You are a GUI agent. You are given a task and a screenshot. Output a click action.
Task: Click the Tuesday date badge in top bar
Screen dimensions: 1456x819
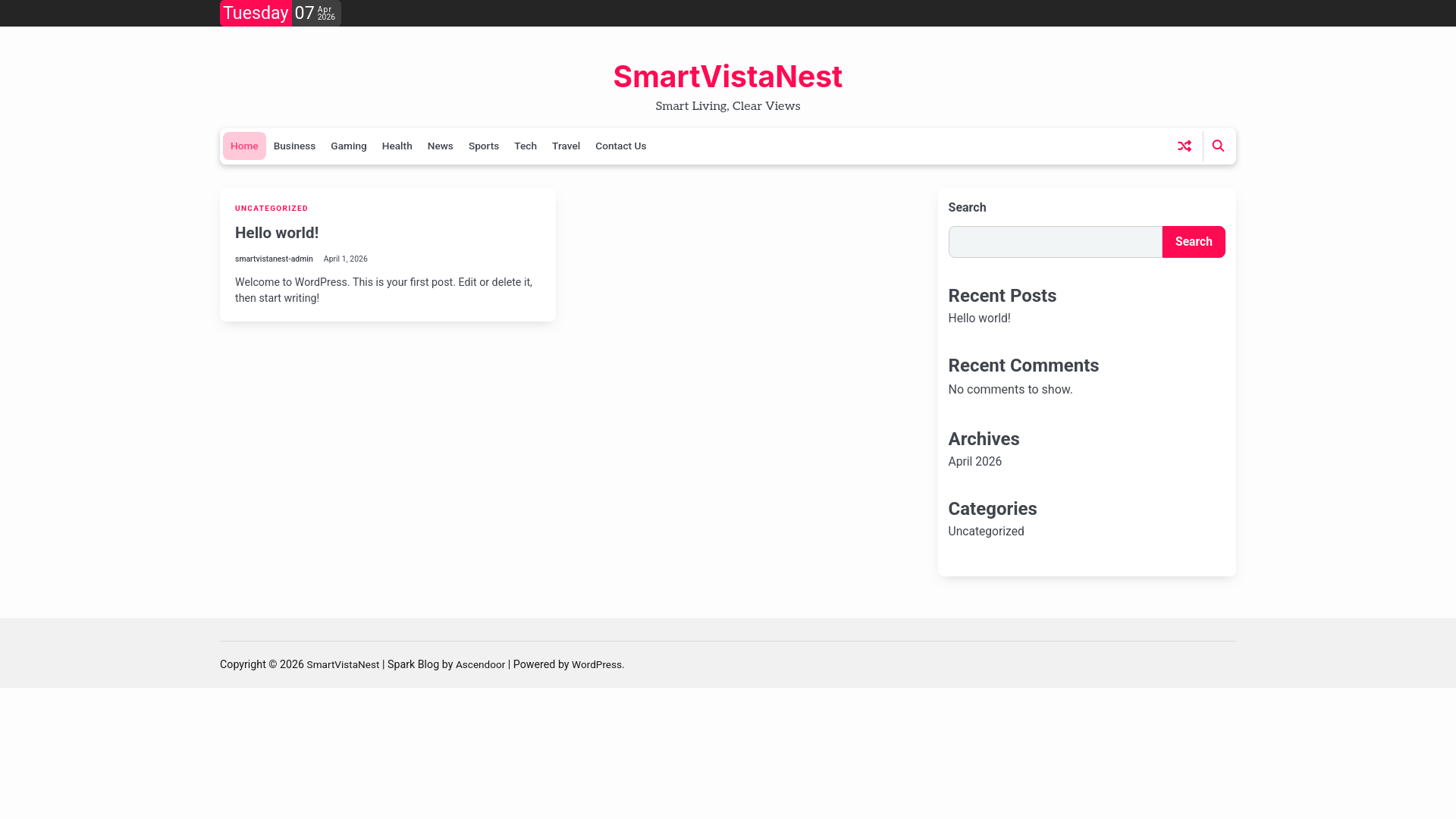click(x=256, y=13)
